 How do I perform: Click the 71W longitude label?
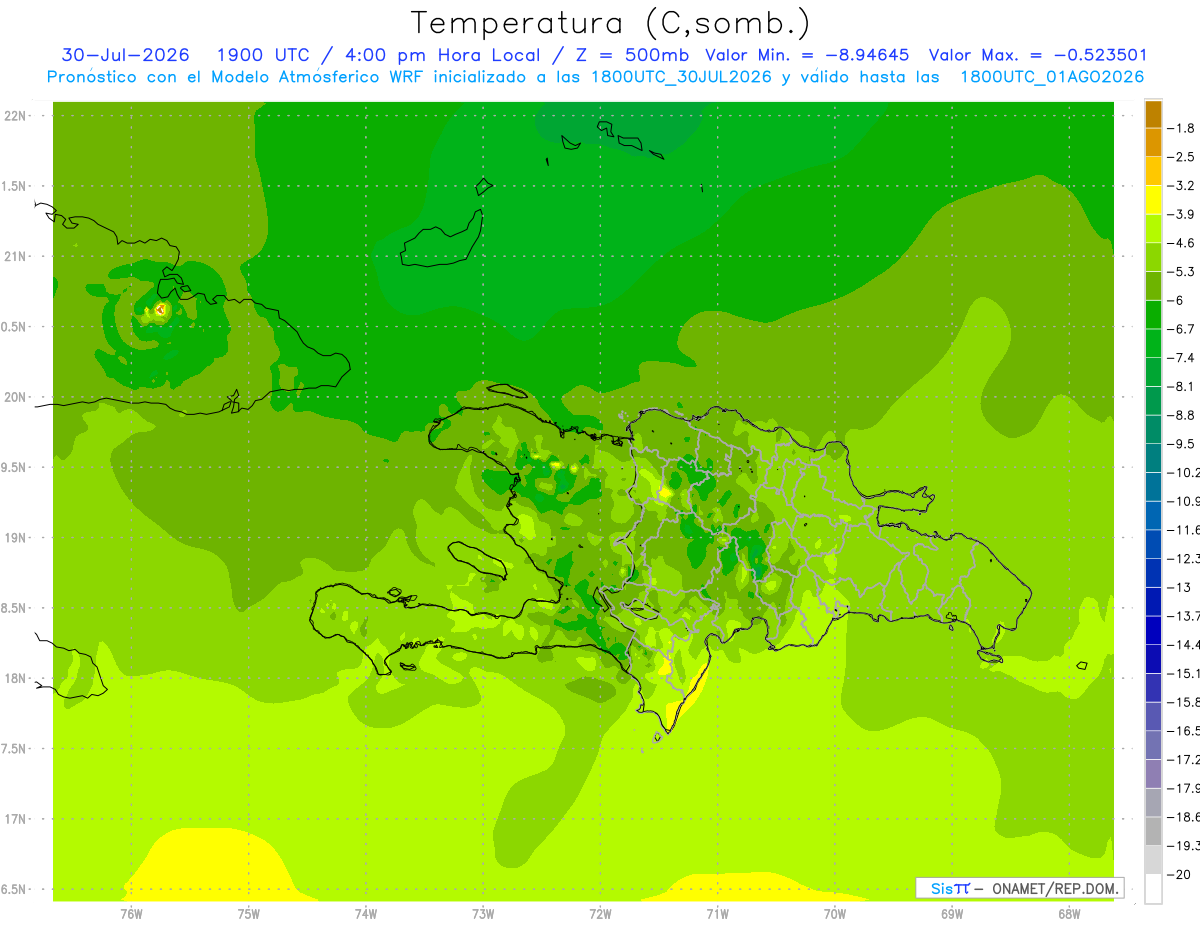pyautogui.click(x=717, y=913)
